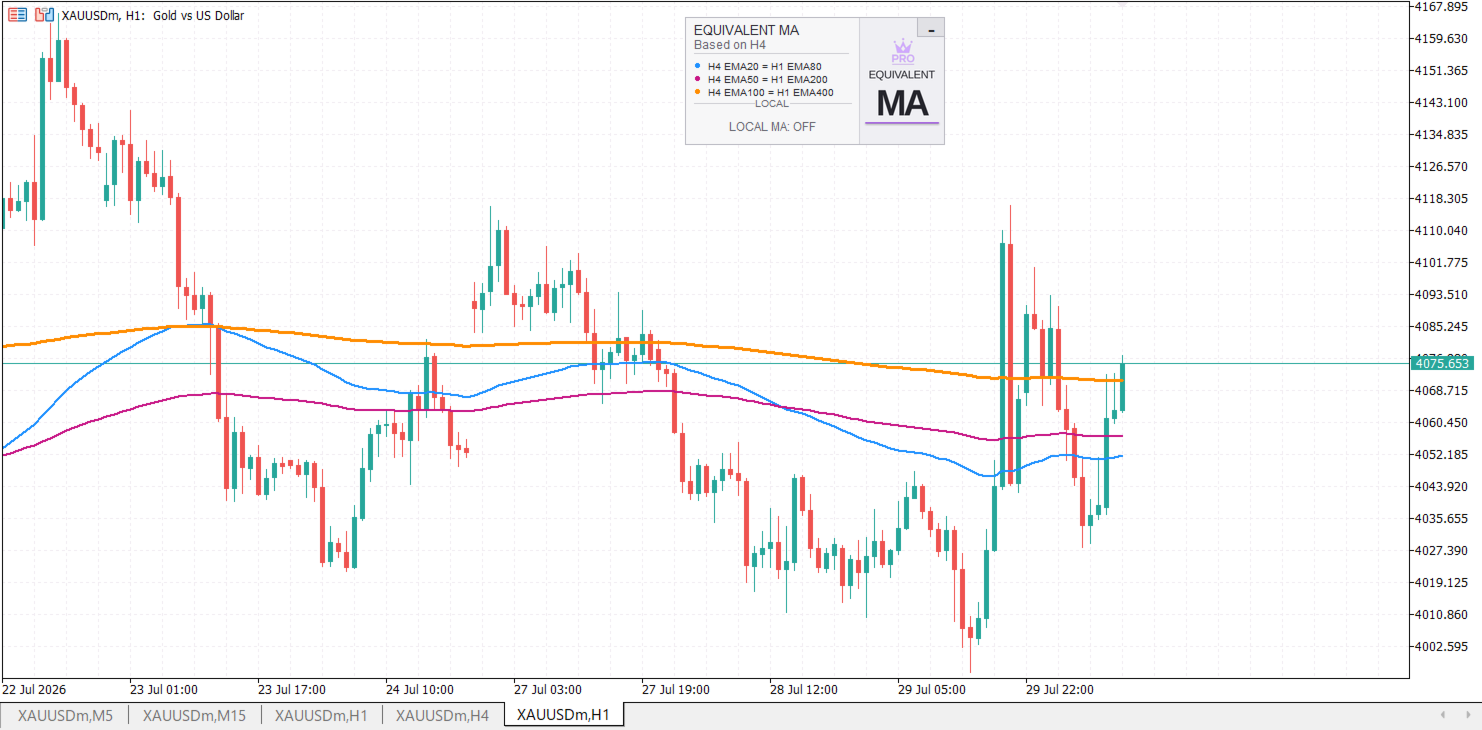Open the Depth of Market icon
Image resolution: width=1482 pixels, height=730 pixels.
pyautogui.click(x=44, y=15)
